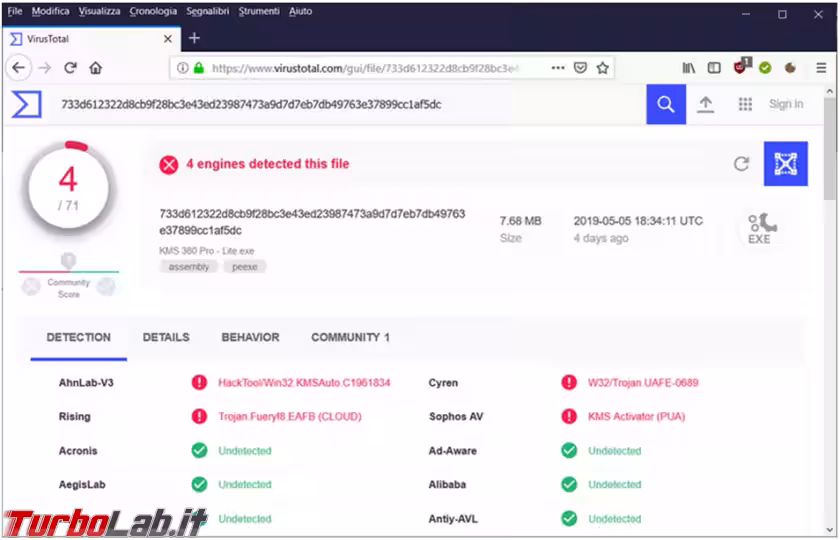
Task: Click HackTool/Win32.KMSAuto.C1961834 detection text
Action: pyautogui.click(x=304, y=382)
